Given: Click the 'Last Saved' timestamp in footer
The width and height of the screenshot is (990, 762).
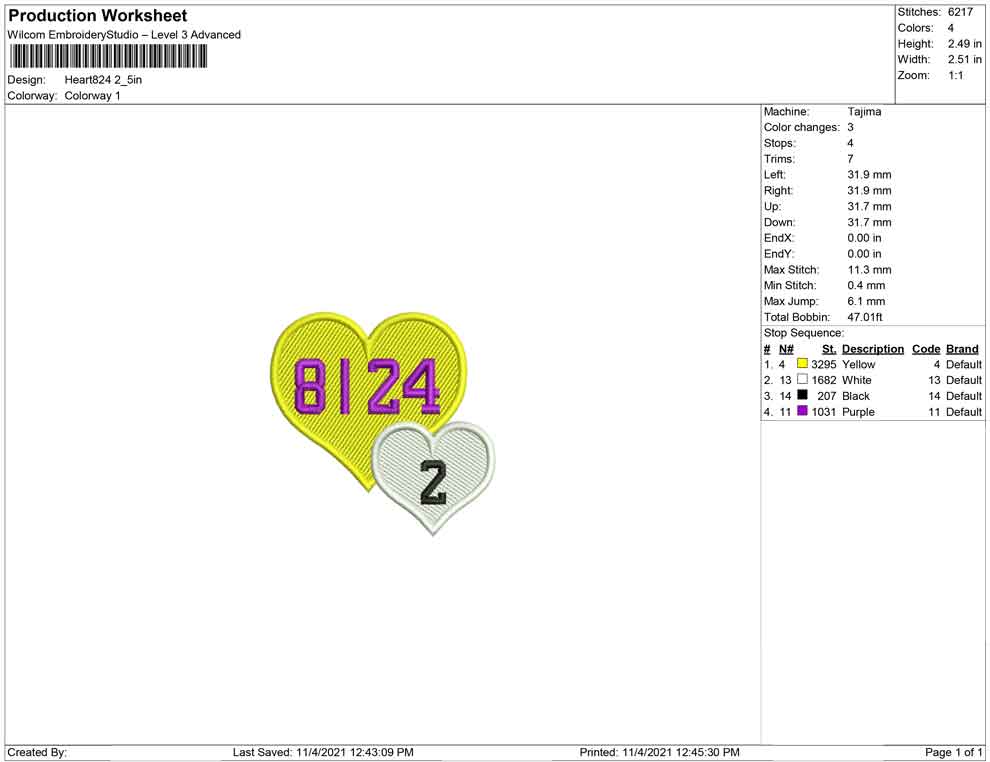Looking at the screenshot, I should (x=323, y=752).
